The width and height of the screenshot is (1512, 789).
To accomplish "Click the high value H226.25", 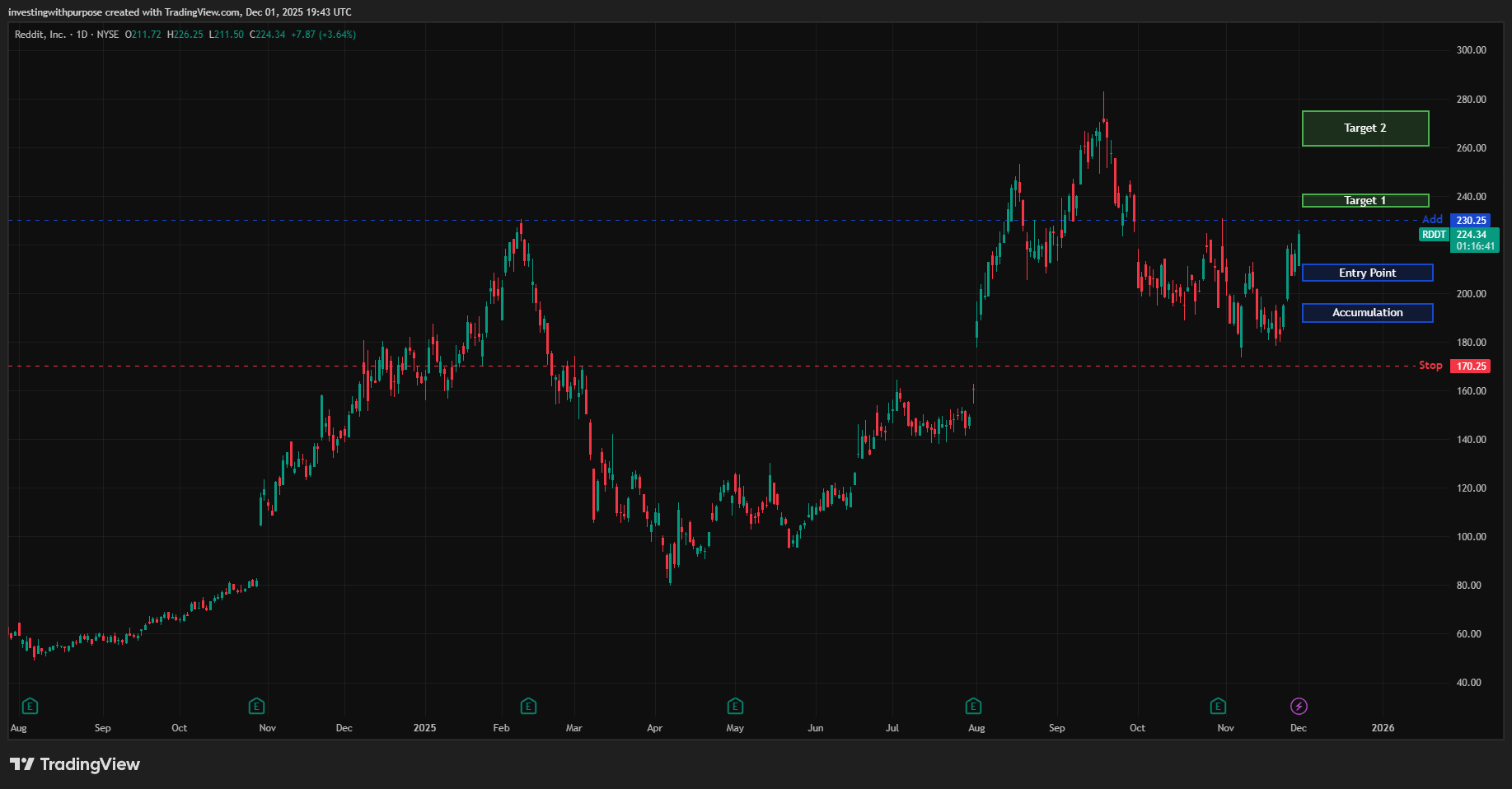I will tap(185, 35).
